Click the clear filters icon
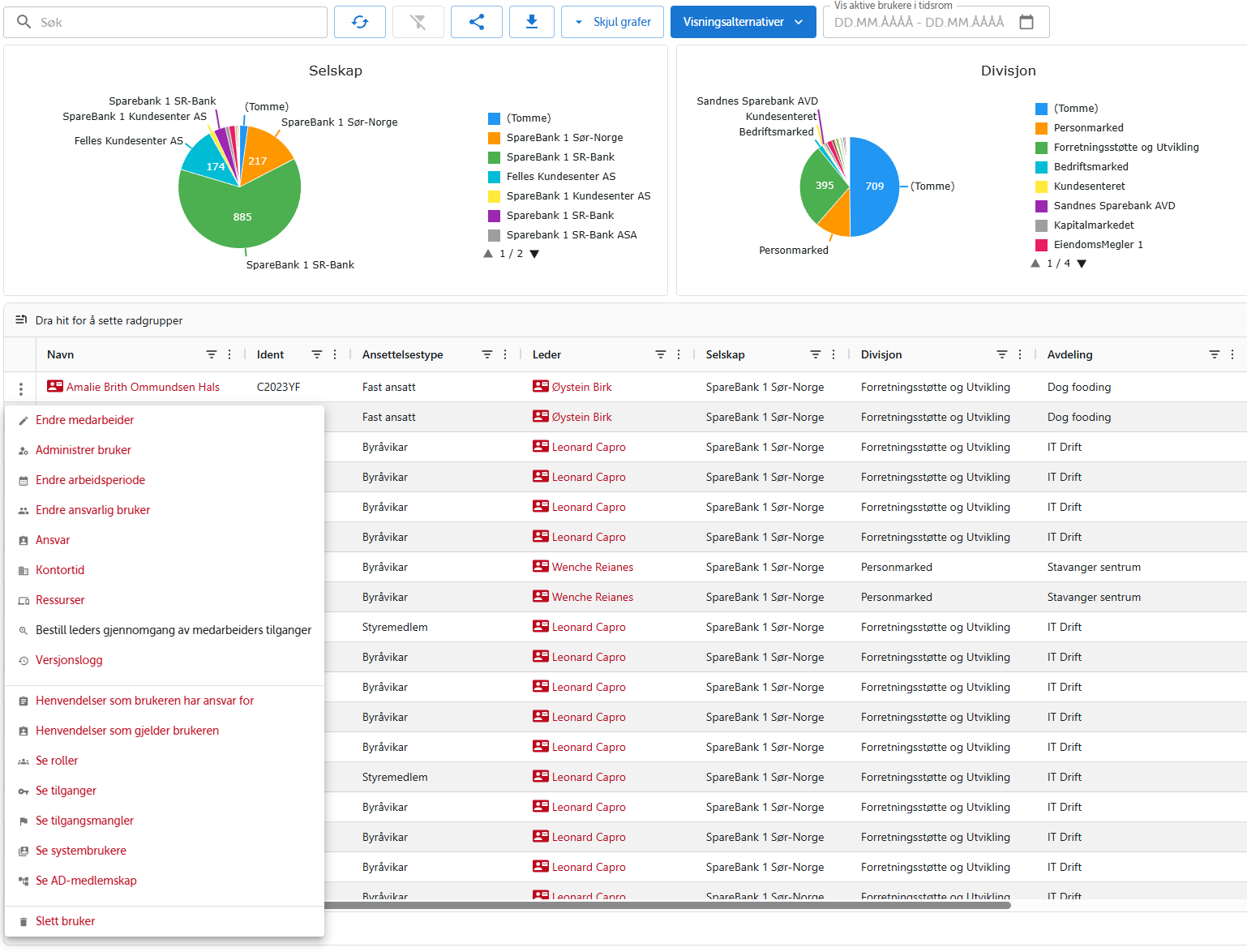The width and height of the screenshot is (1247, 952). tap(418, 22)
